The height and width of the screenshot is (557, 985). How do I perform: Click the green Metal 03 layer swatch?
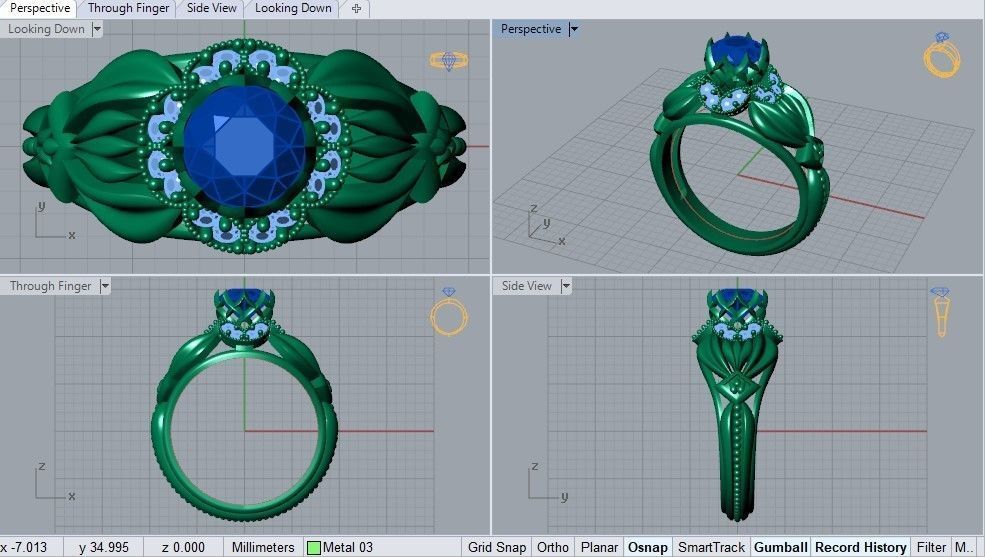coord(313,548)
